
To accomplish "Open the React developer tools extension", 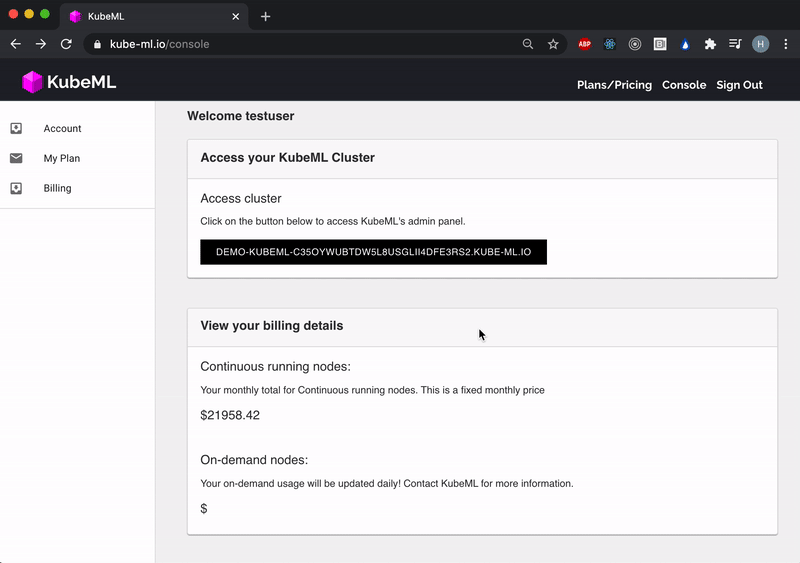I will [610, 44].
